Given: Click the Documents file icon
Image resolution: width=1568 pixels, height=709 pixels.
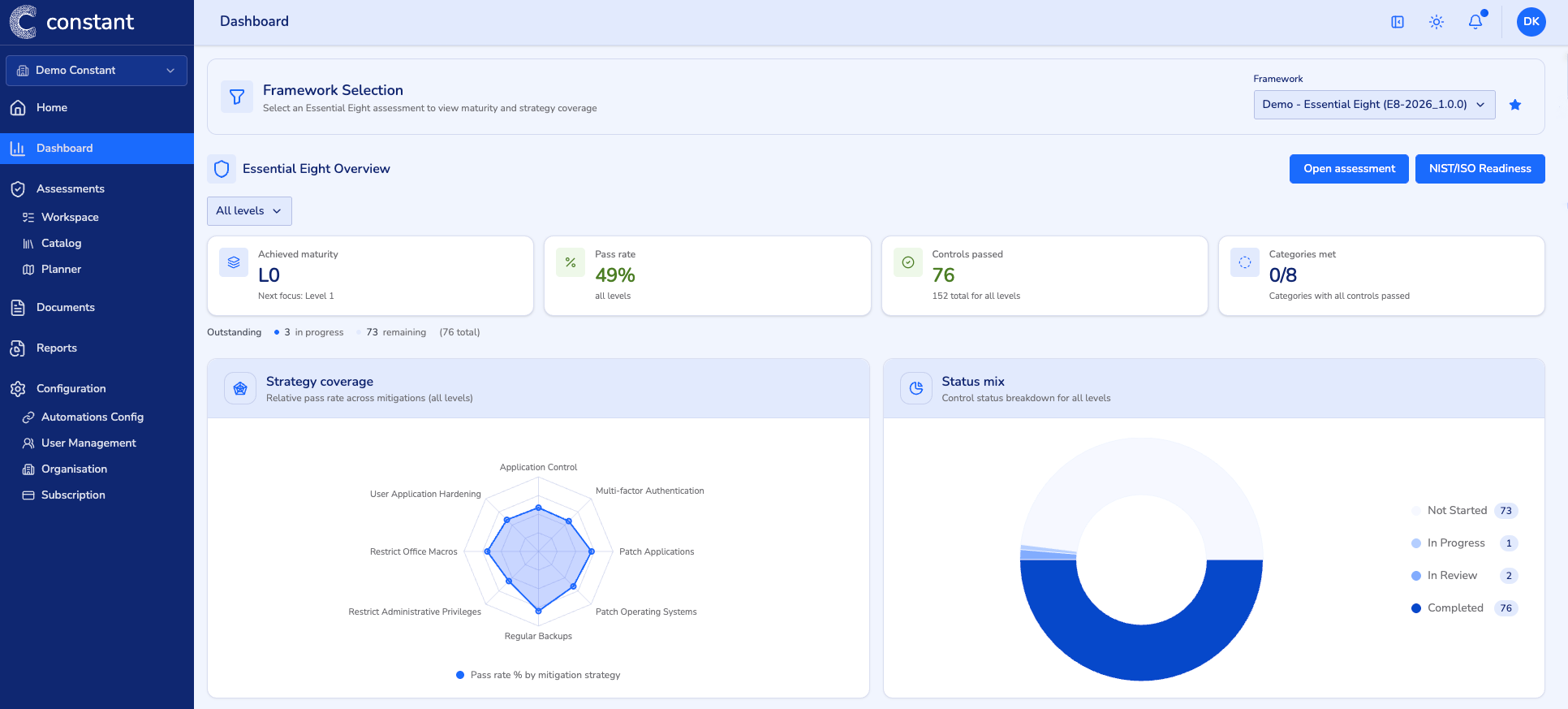Looking at the screenshot, I should click(18, 308).
